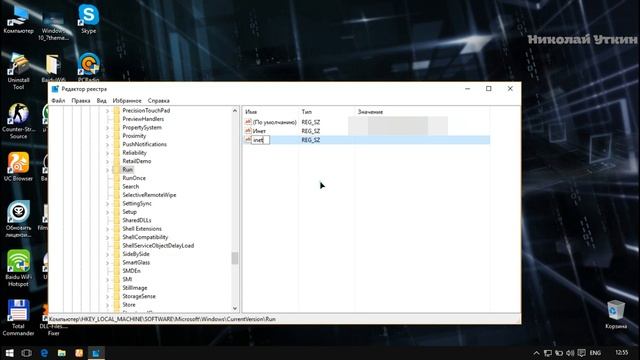640x360 pixels.
Task: Click the string value icon of Инет
Action: point(248,131)
